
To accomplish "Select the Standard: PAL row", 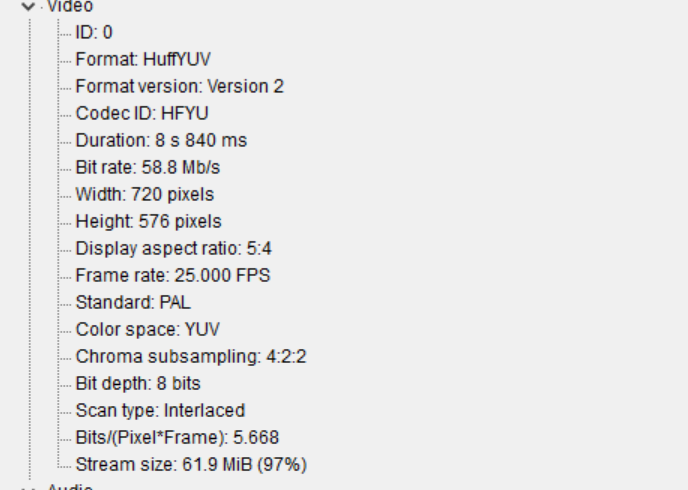I will 133,302.
